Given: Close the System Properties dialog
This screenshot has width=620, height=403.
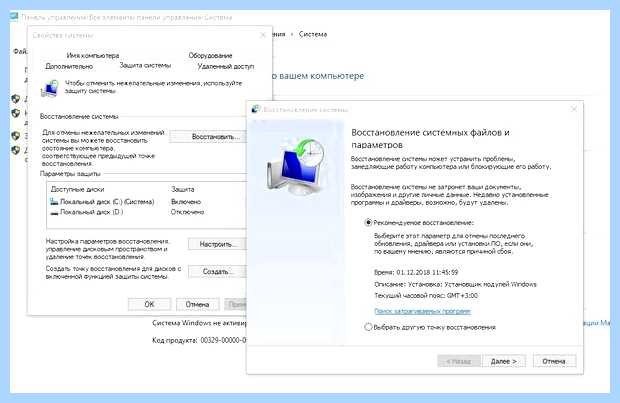Looking at the screenshot, I should [263, 35].
